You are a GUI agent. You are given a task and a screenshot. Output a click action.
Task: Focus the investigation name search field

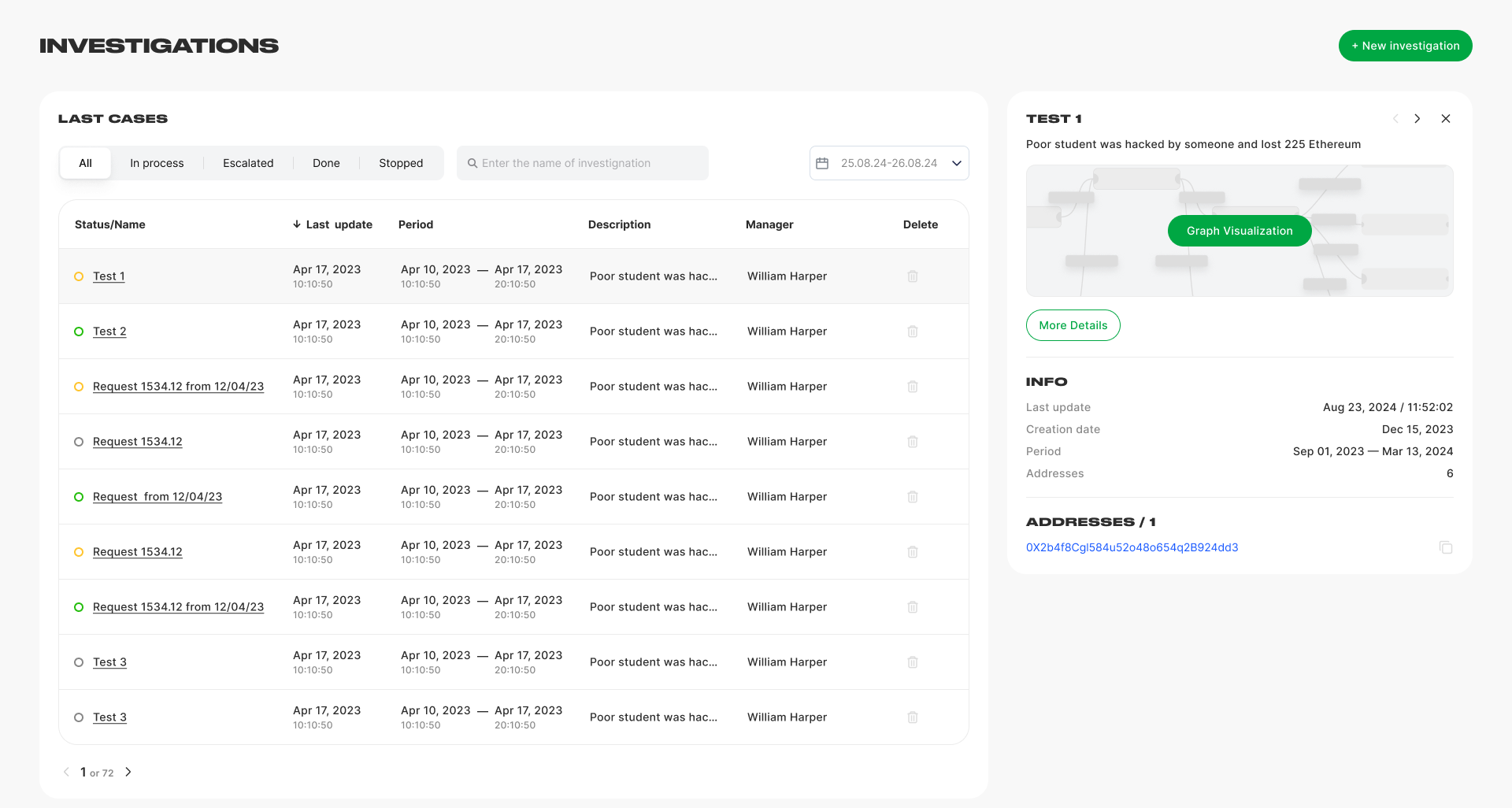tap(583, 163)
